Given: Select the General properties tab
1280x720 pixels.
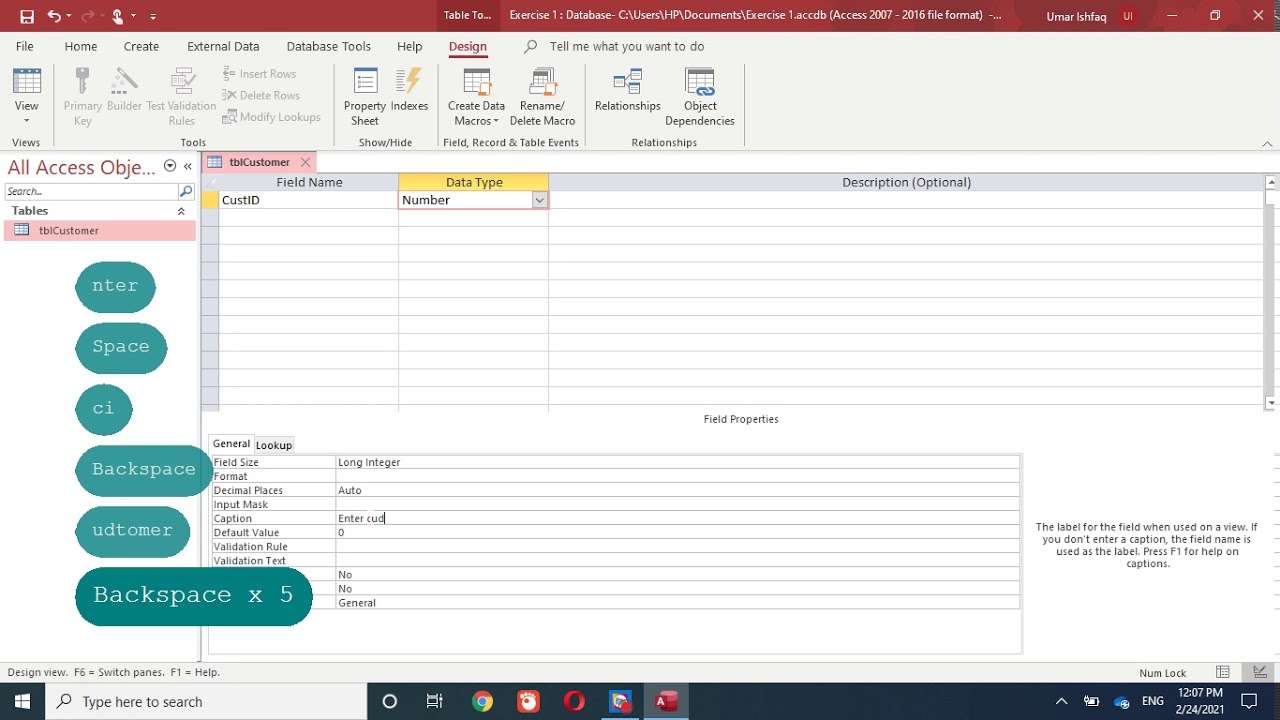Looking at the screenshot, I should 231,444.
